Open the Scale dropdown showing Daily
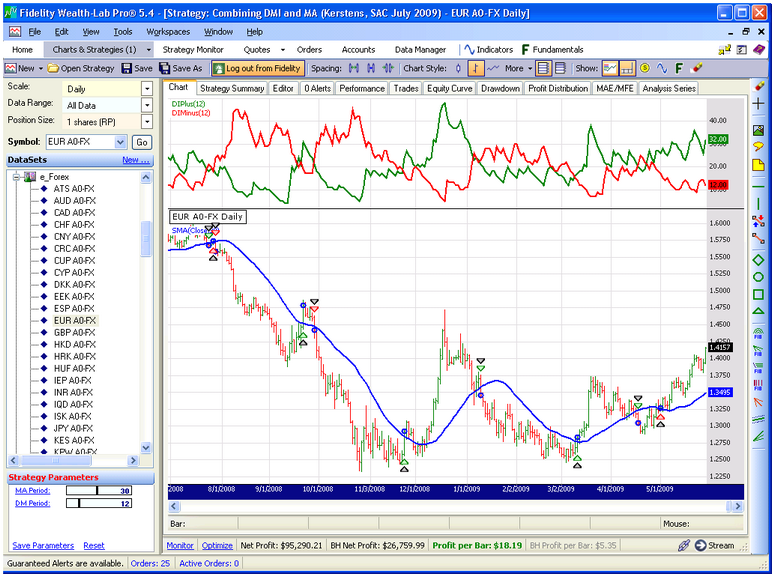The image size is (772, 574). tap(147, 88)
